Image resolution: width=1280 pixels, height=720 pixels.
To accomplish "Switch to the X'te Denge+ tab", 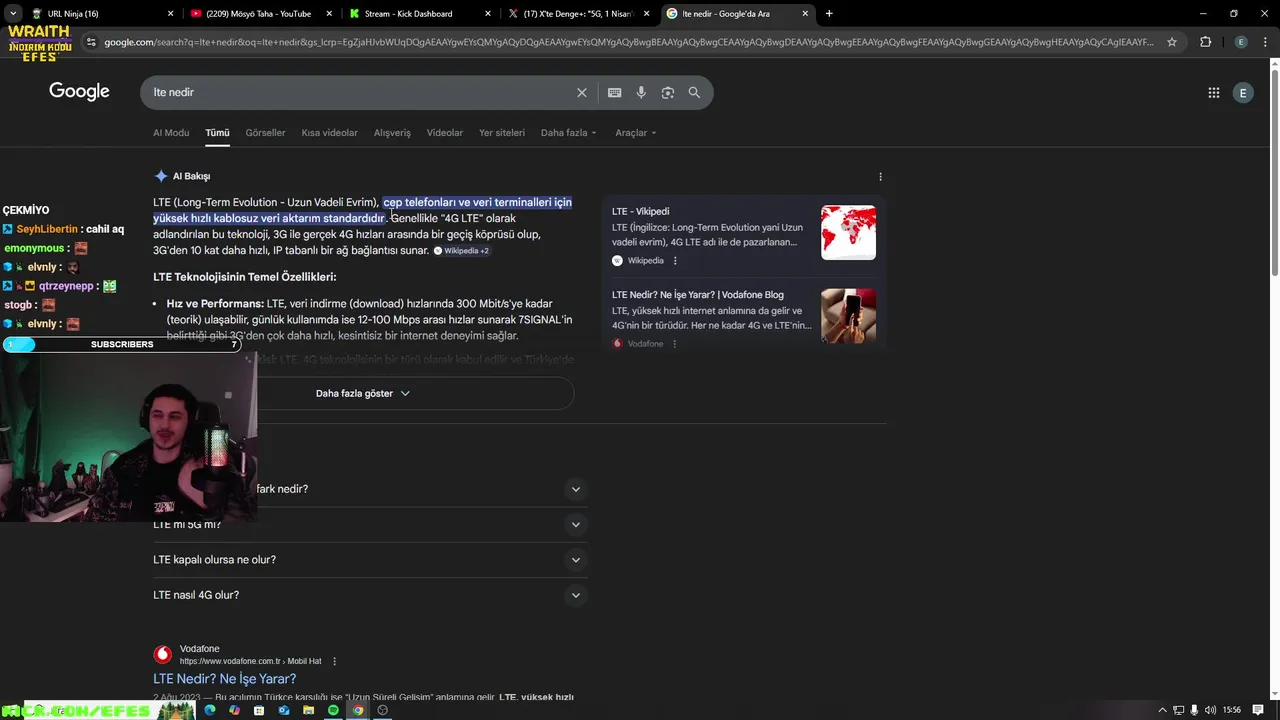I will click(578, 14).
